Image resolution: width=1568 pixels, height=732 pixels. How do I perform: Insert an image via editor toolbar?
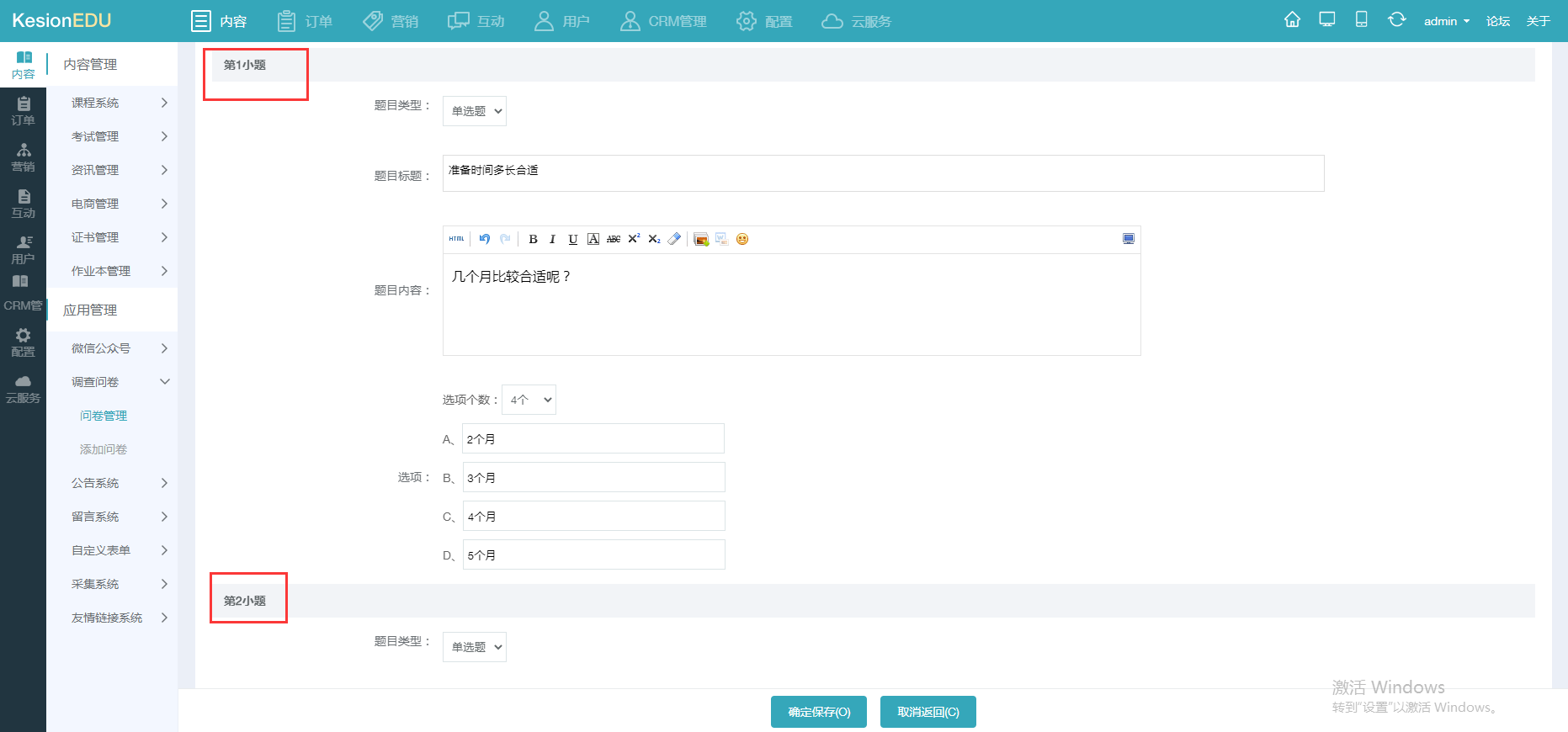tap(701, 239)
